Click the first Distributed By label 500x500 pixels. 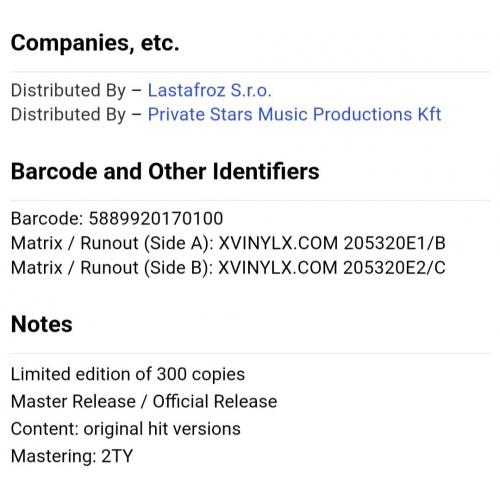pos(68,90)
